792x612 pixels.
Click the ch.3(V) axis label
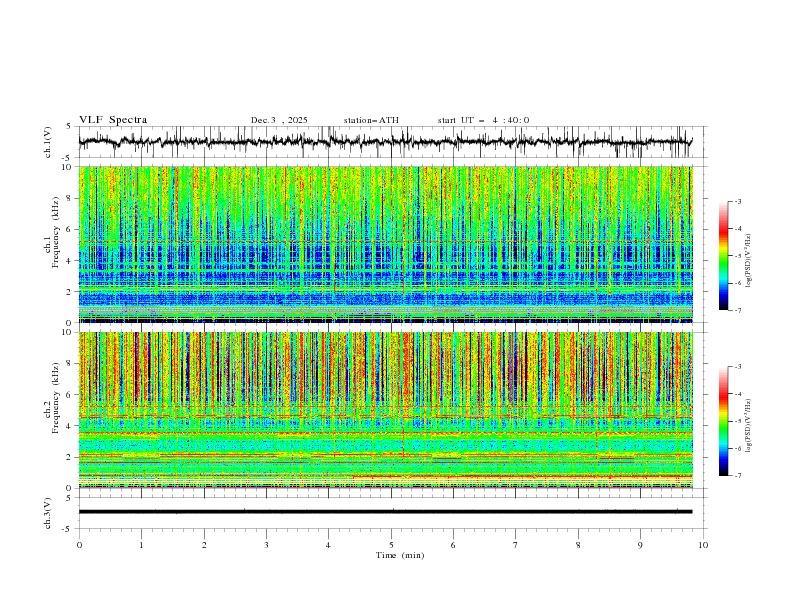tap(48, 511)
